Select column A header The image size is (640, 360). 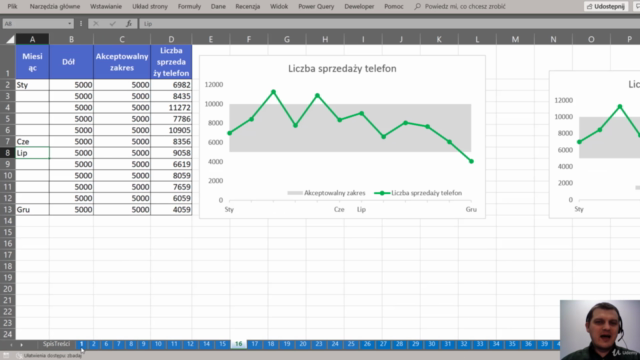point(32,39)
